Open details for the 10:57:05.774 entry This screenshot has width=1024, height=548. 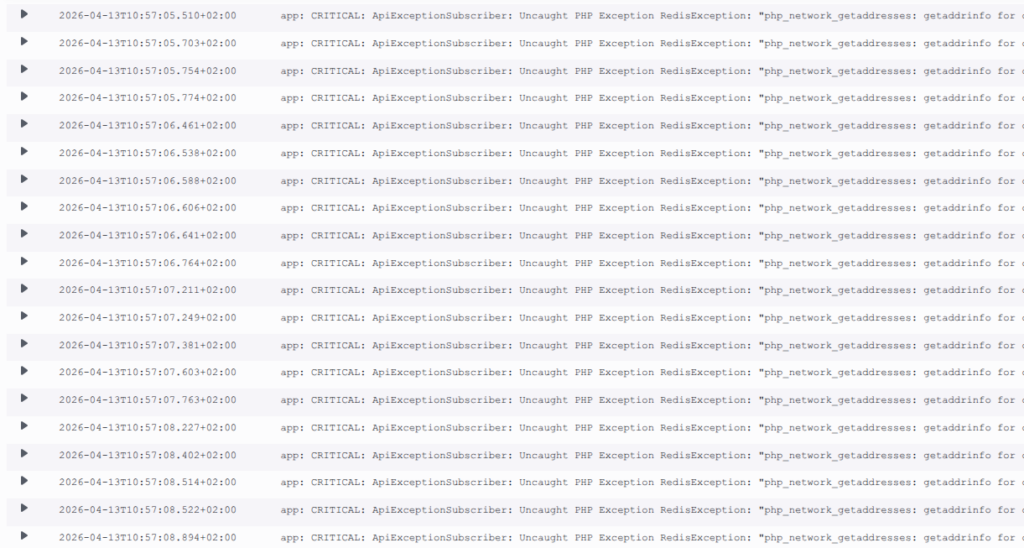(24, 96)
